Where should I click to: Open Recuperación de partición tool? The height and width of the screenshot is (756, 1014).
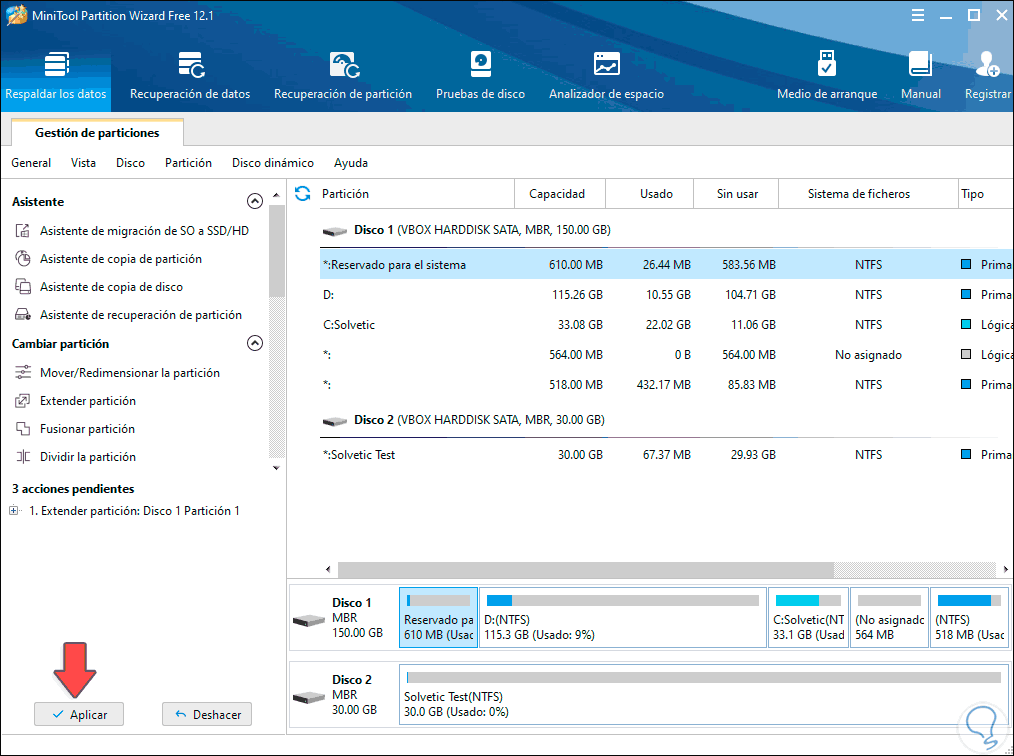coord(343,76)
